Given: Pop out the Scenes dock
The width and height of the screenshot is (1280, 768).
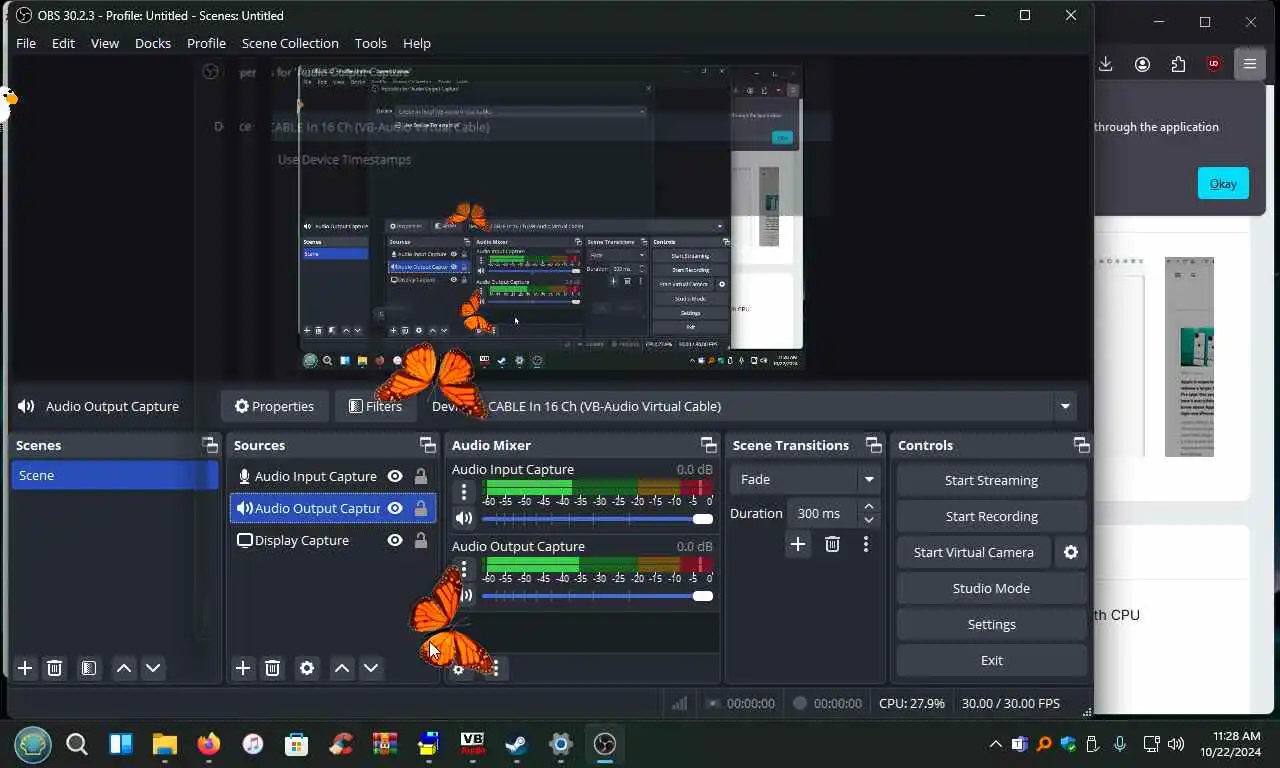Looking at the screenshot, I should (210, 445).
